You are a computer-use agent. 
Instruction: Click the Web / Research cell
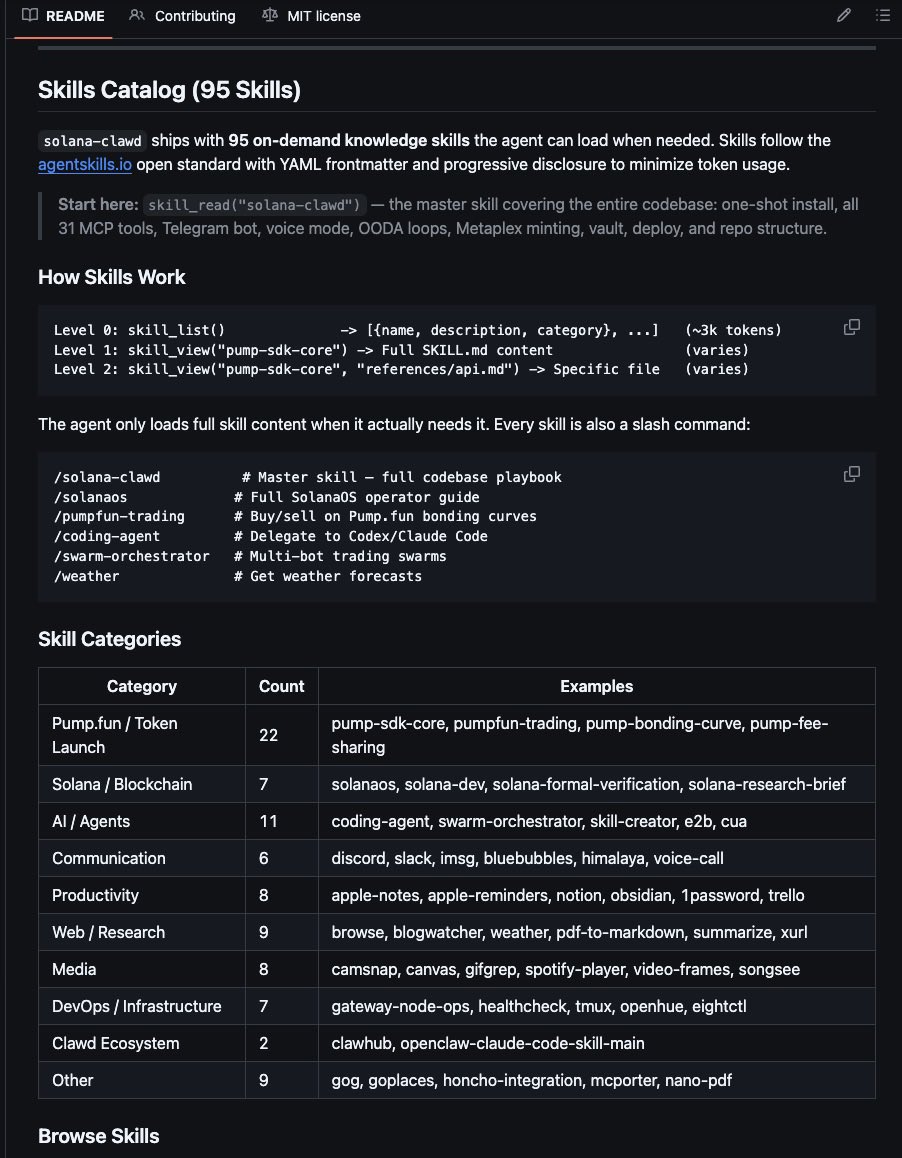click(142, 932)
